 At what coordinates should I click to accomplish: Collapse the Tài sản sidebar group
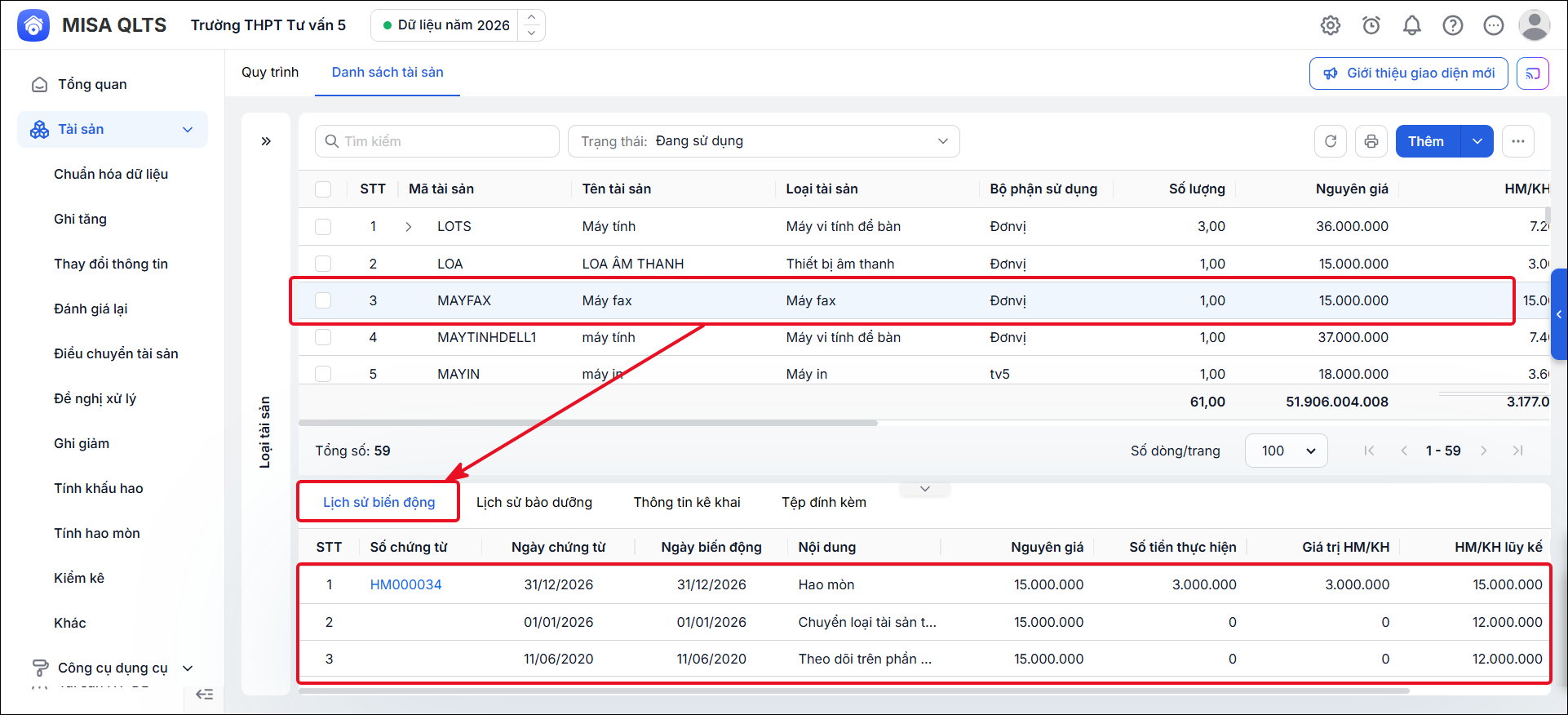pyautogui.click(x=188, y=130)
